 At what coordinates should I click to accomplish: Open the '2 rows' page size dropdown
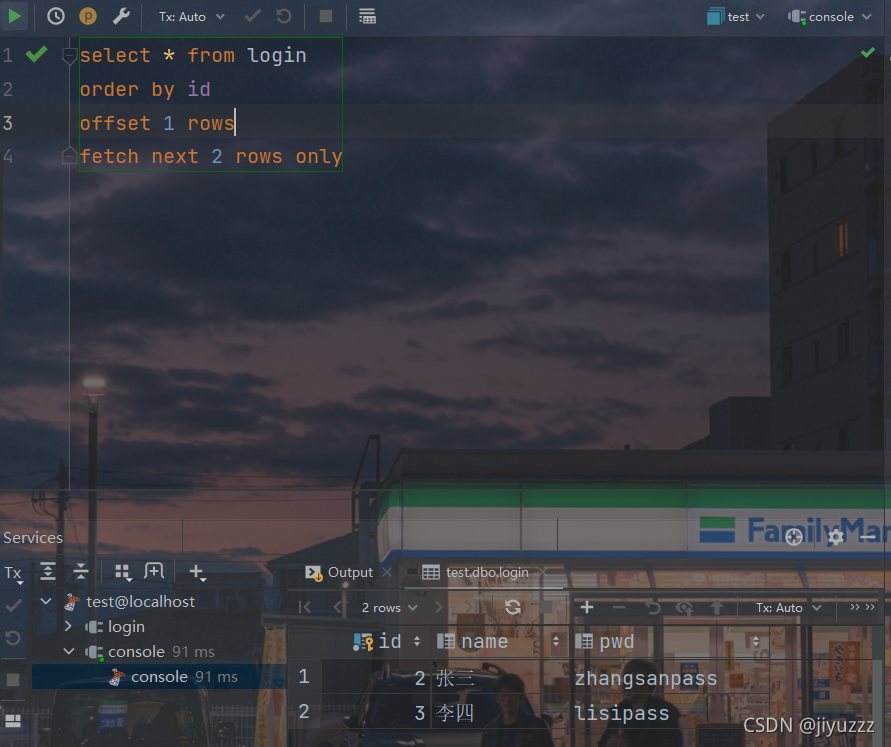pyautogui.click(x=385, y=607)
